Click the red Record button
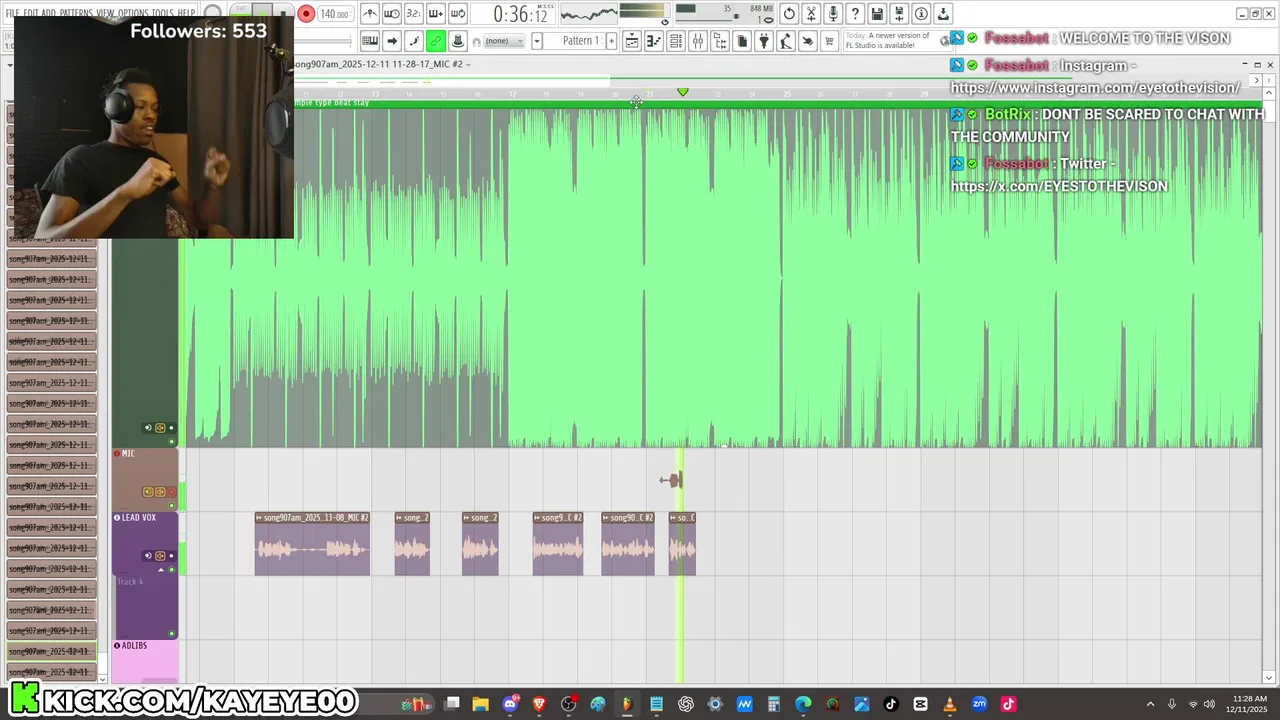The width and height of the screenshot is (1280, 720). point(306,14)
